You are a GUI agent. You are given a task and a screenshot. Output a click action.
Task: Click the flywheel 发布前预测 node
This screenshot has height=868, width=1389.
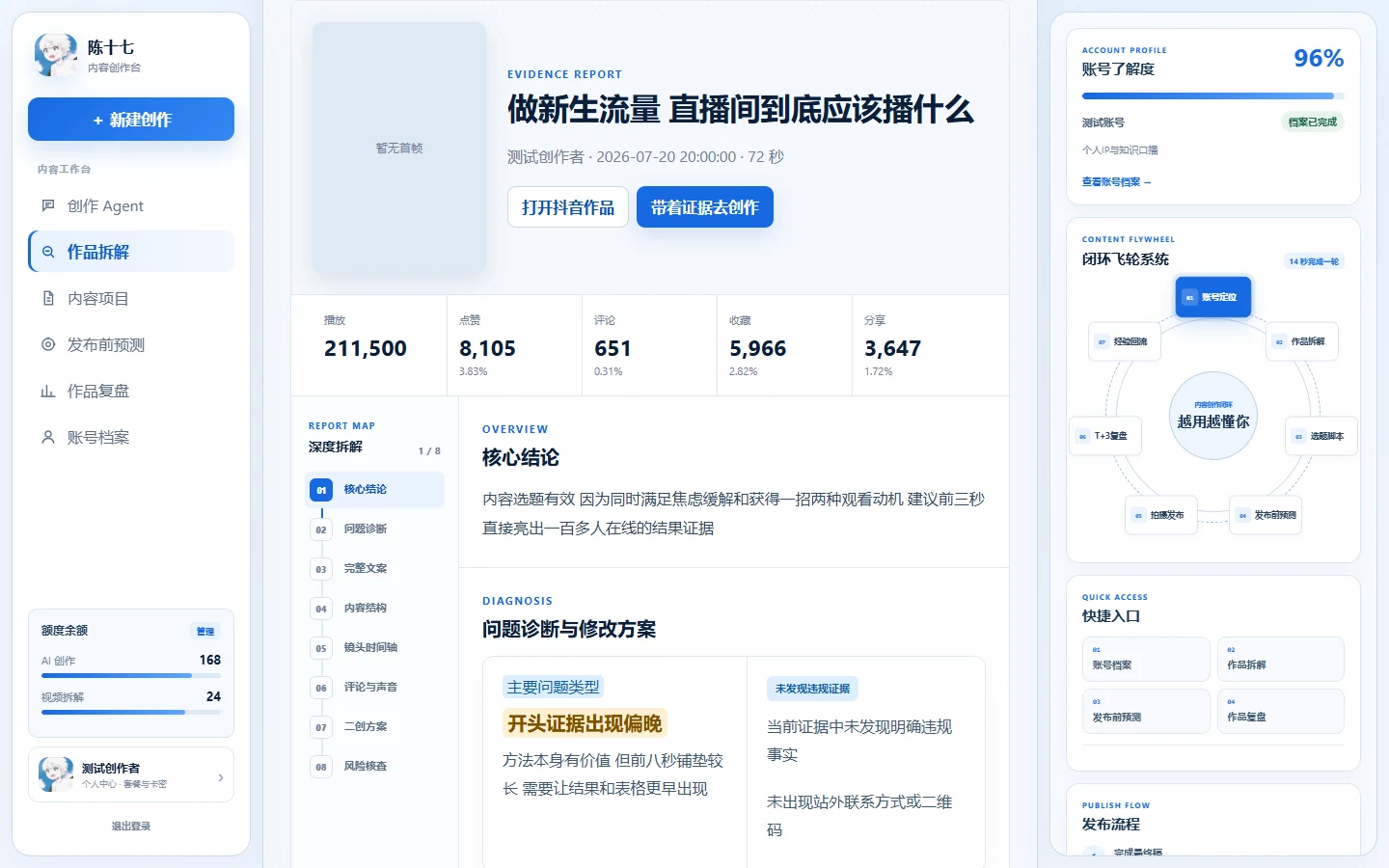(1266, 515)
